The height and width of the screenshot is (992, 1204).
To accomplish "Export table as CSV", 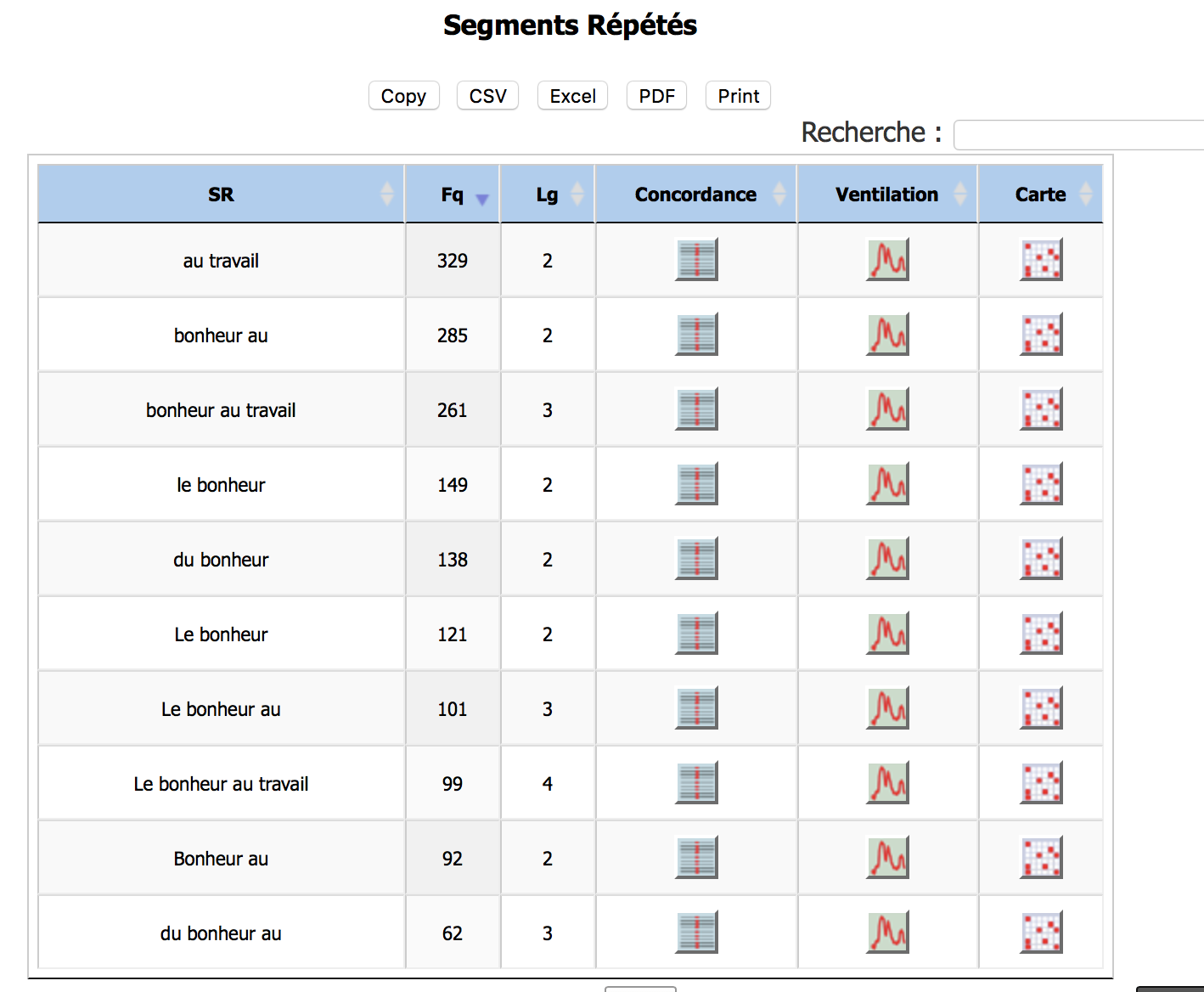I will pyautogui.click(x=487, y=96).
